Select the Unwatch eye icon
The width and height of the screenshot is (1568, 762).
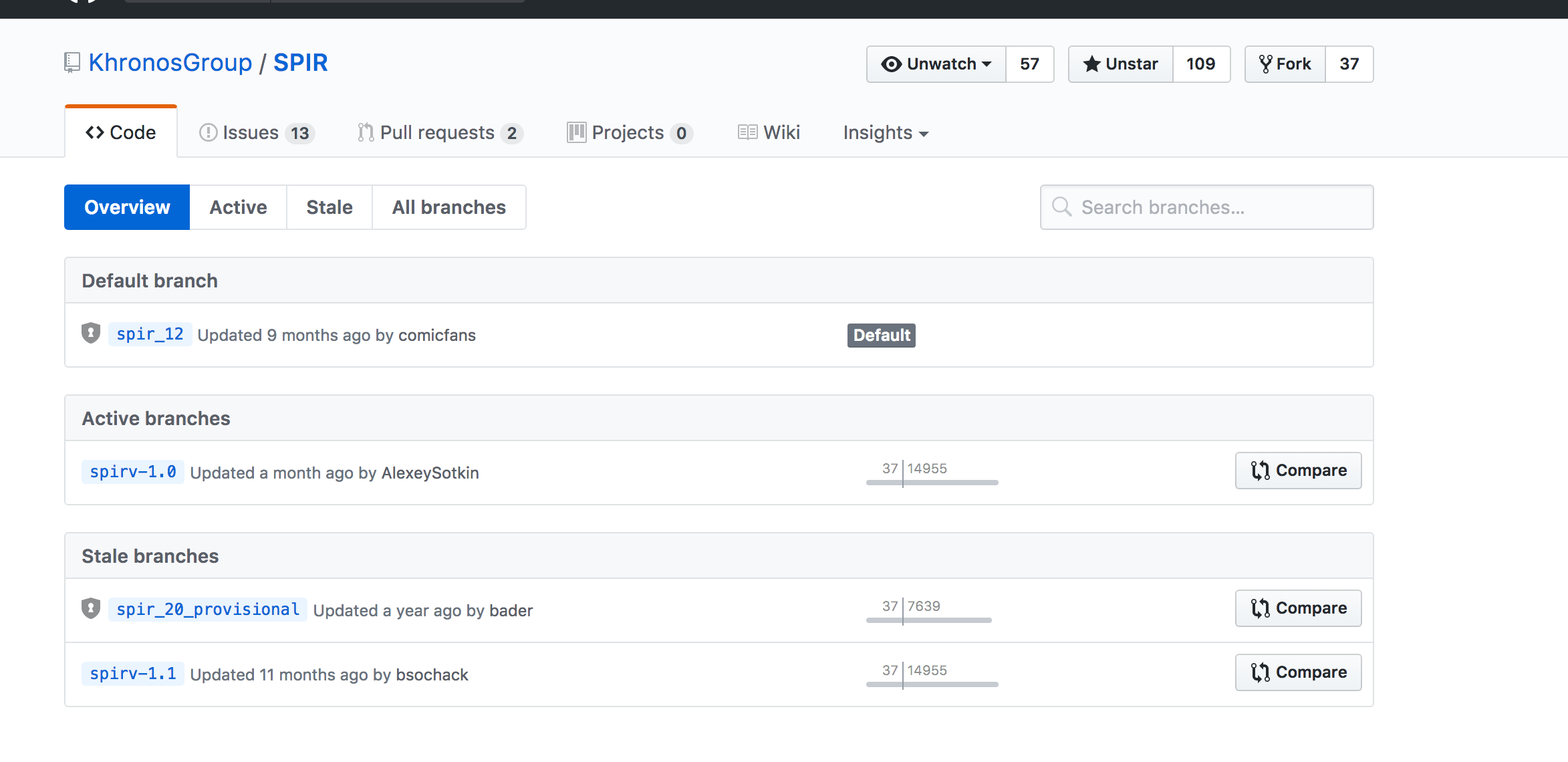(892, 64)
